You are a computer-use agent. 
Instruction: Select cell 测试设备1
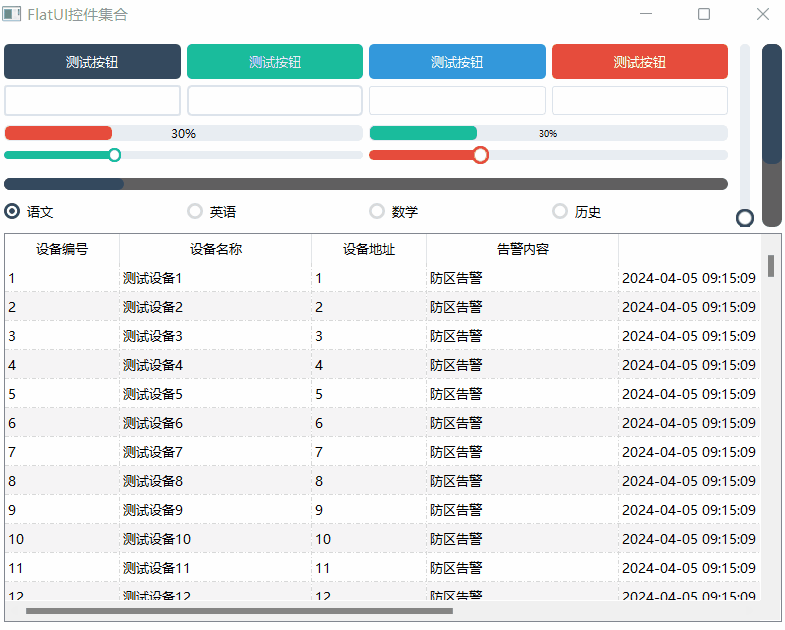215,278
